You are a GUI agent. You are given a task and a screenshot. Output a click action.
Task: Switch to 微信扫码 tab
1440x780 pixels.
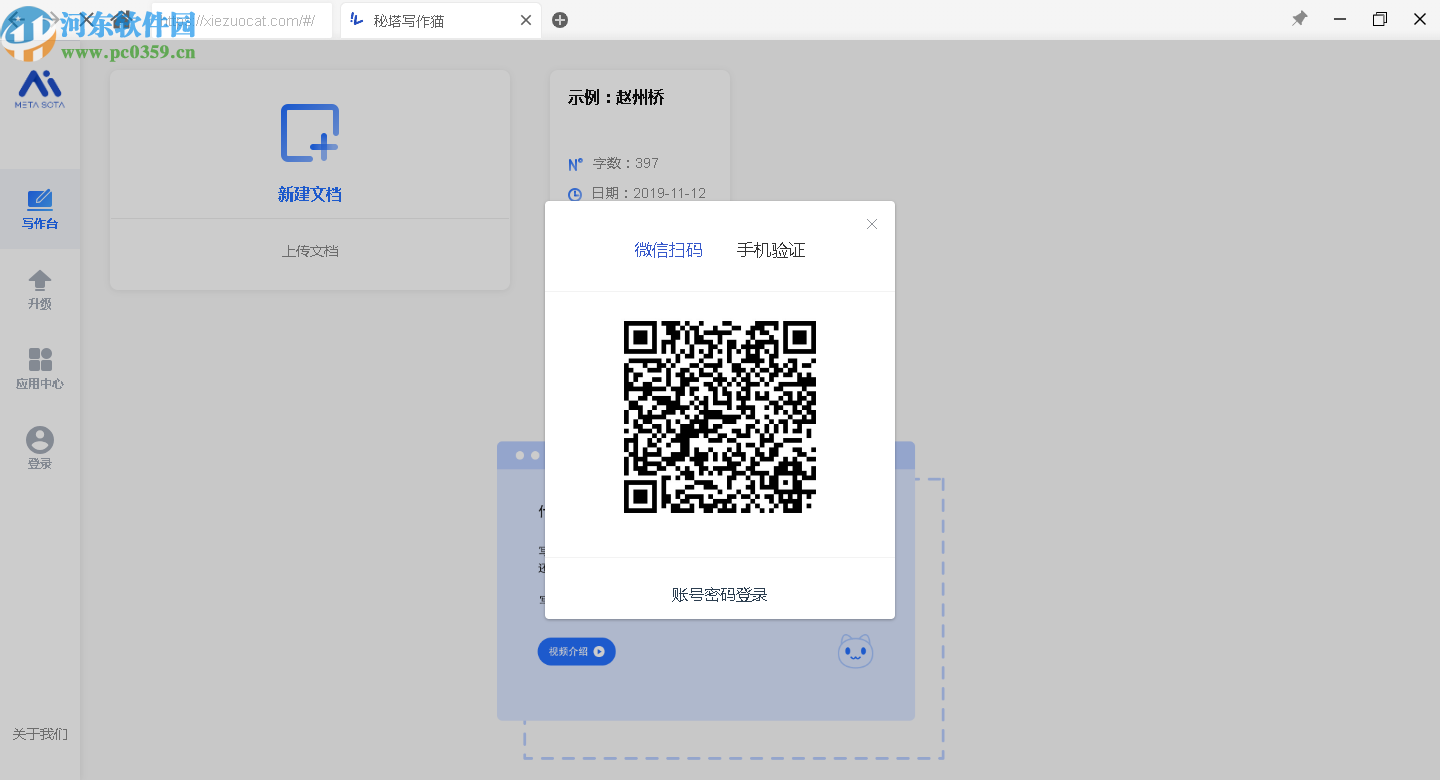(x=668, y=250)
